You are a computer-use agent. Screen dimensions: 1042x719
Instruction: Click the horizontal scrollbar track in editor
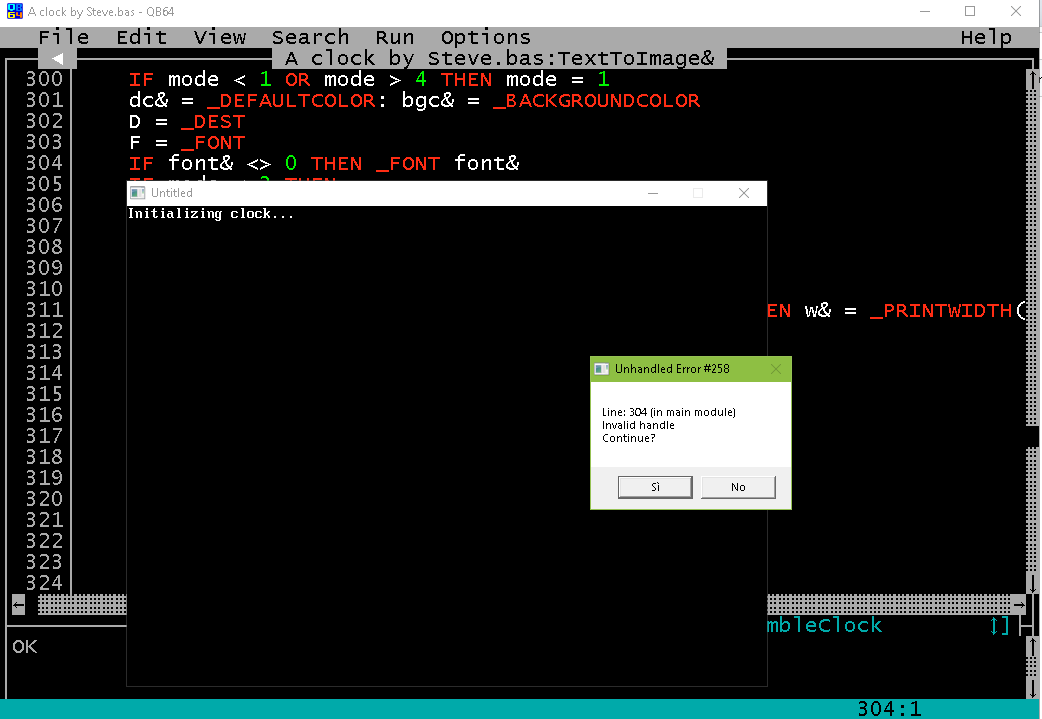(x=890, y=604)
